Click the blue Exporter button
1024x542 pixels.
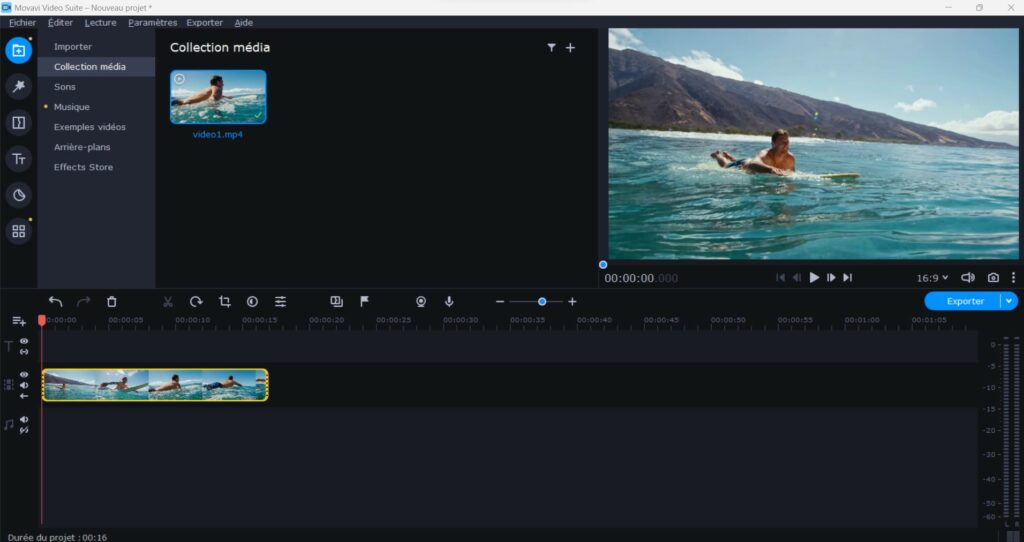click(963, 301)
